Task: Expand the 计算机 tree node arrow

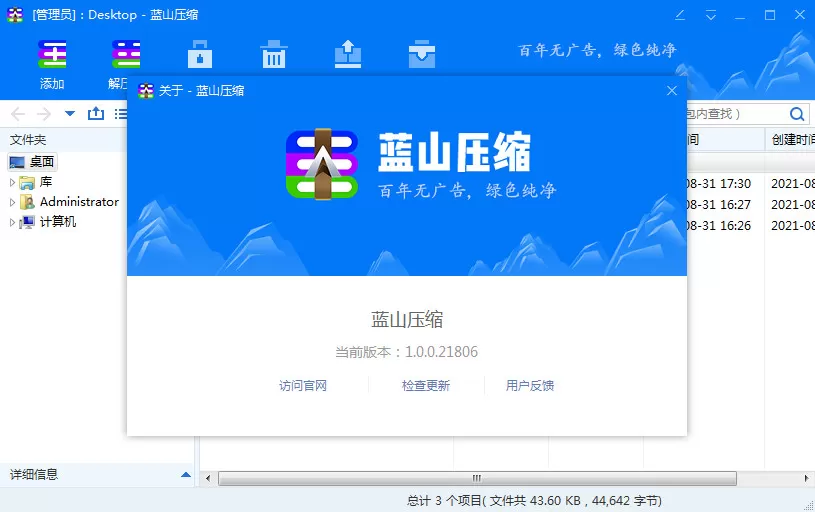Action: pyautogui.click(x=12, y=222)
